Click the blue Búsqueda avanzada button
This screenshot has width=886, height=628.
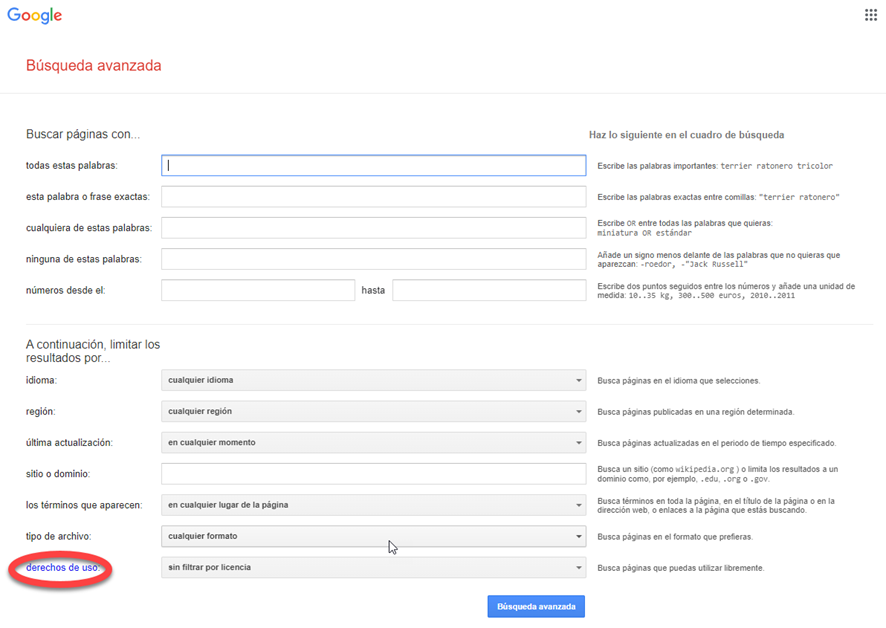536,606
